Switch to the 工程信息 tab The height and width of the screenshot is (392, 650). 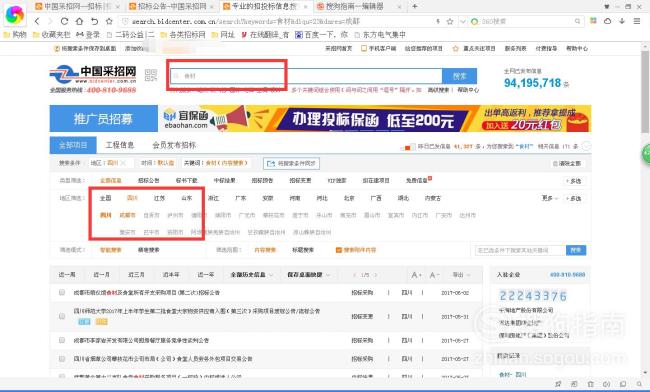click(120, 145)
